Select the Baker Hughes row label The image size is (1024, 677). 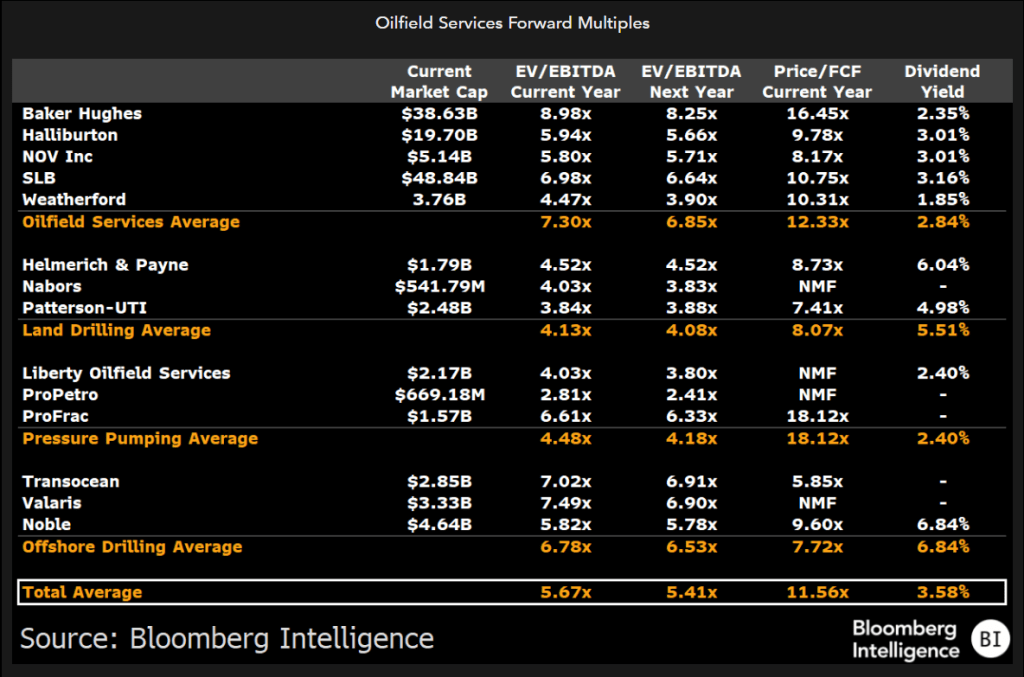82,114
